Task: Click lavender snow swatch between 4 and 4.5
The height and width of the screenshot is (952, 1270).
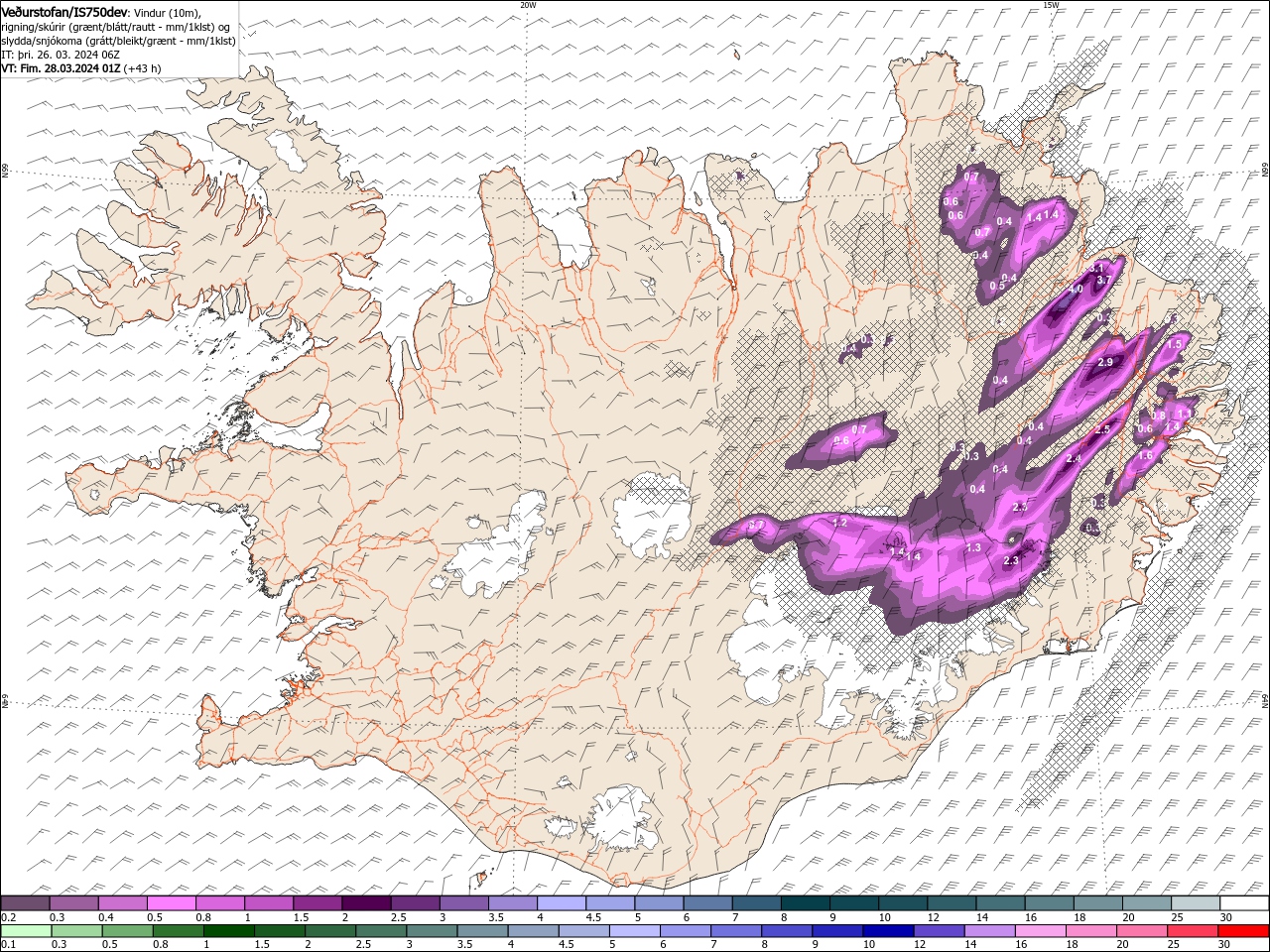Action: pyautogui.click(x=561, y=903)
